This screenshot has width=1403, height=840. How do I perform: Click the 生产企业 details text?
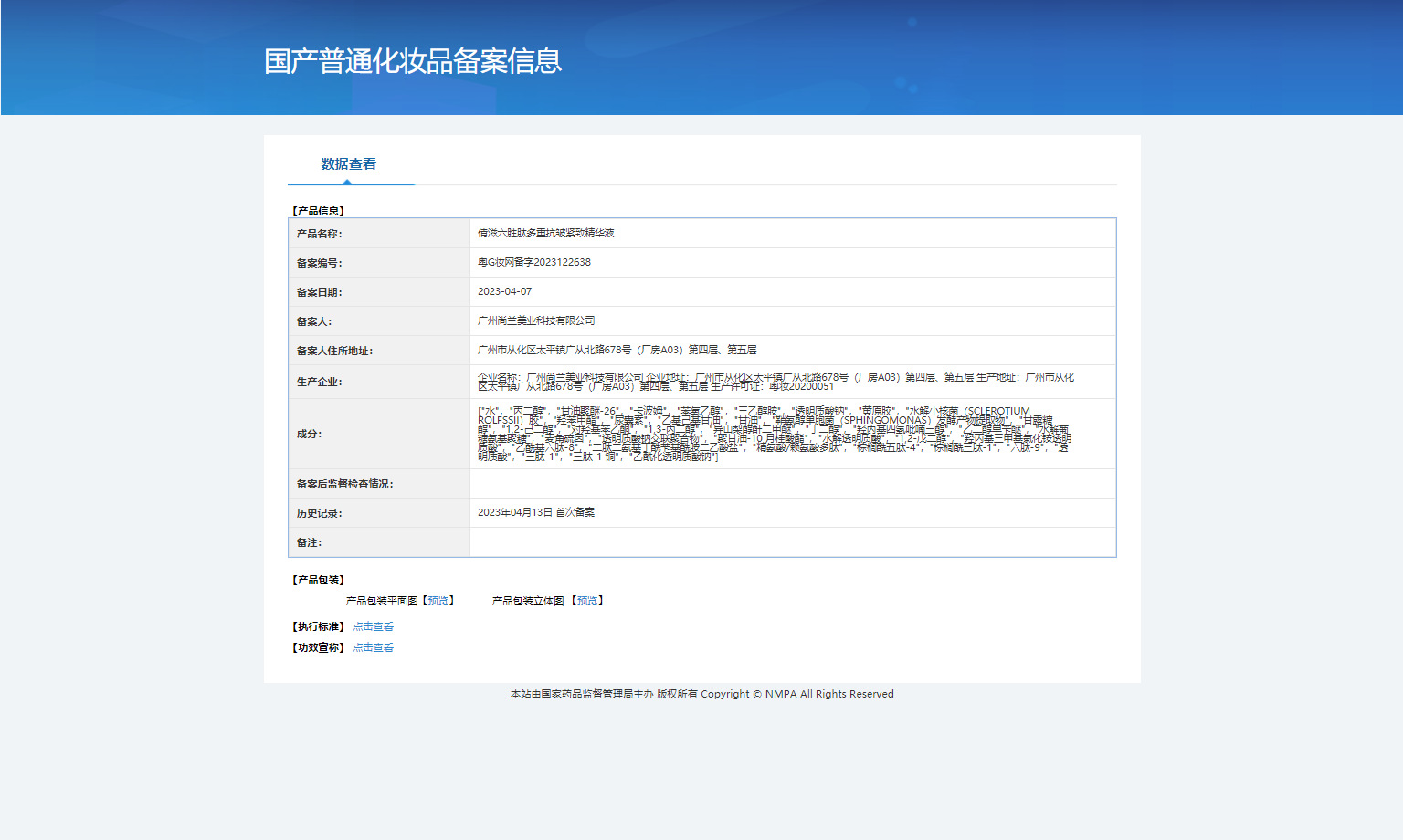point(775,382)
